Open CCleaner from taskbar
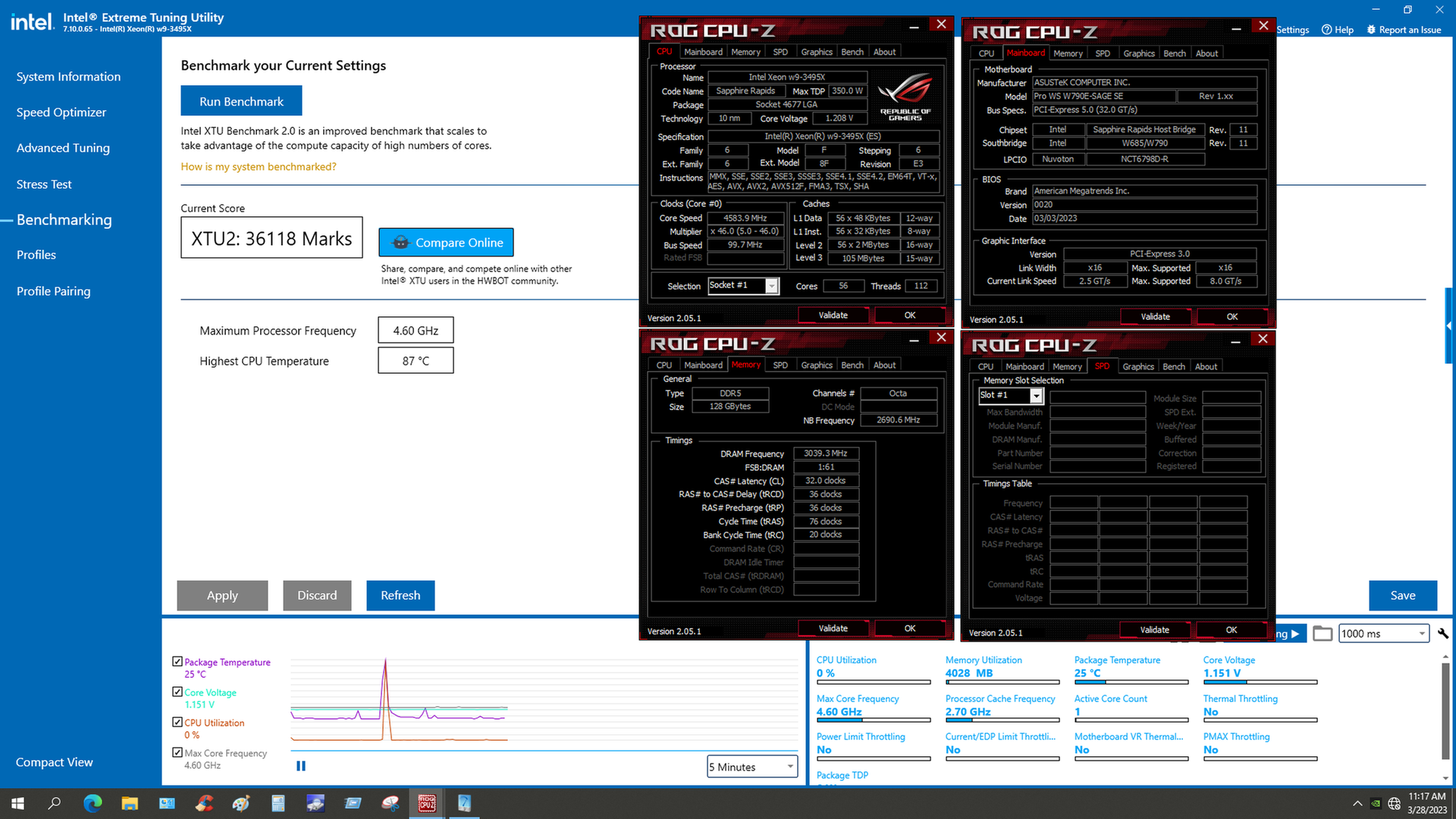Screen dimensions: 1456x819 pyautogui.click(x=204, y=803)
